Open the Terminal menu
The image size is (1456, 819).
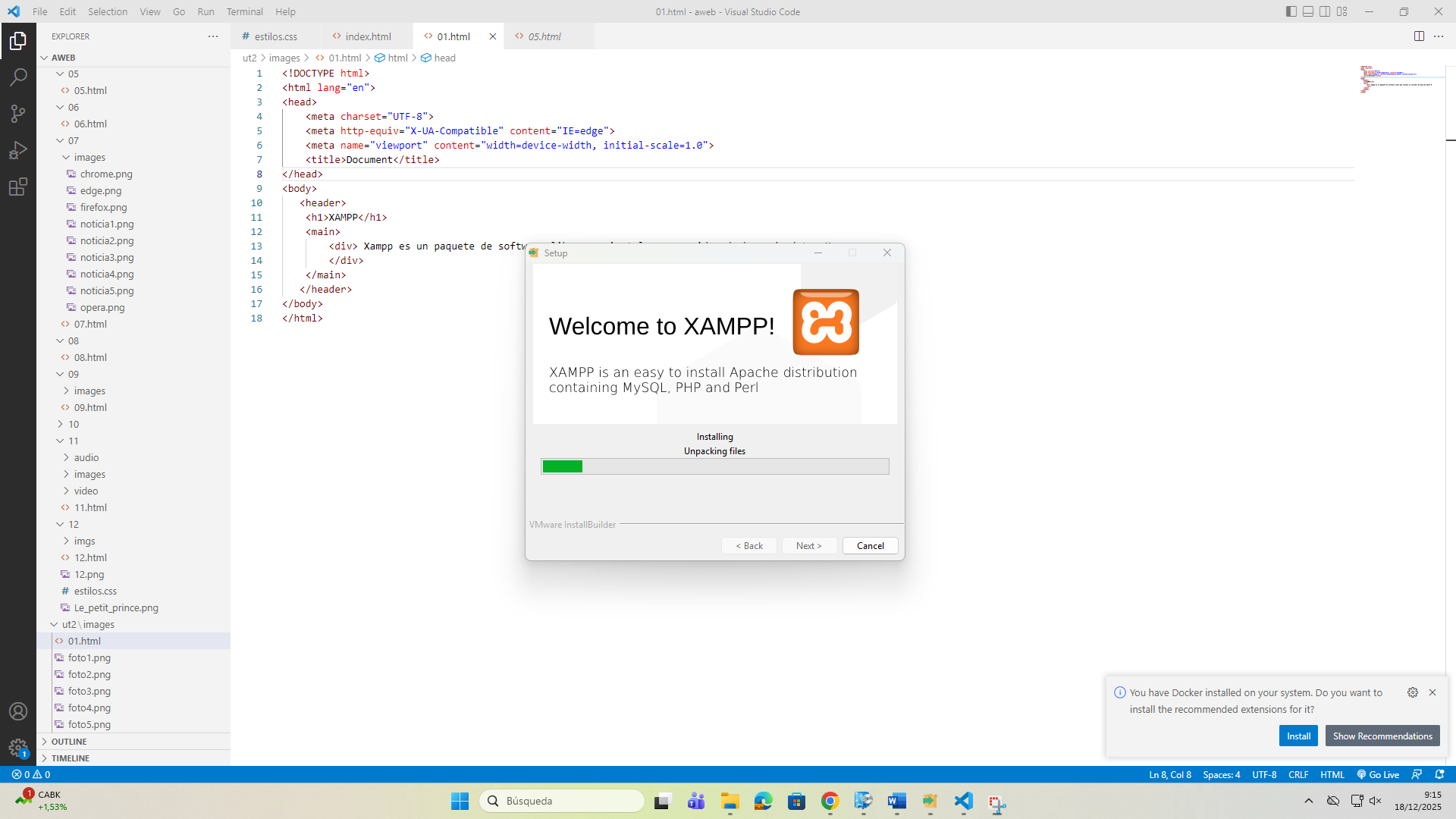[244, 11]
